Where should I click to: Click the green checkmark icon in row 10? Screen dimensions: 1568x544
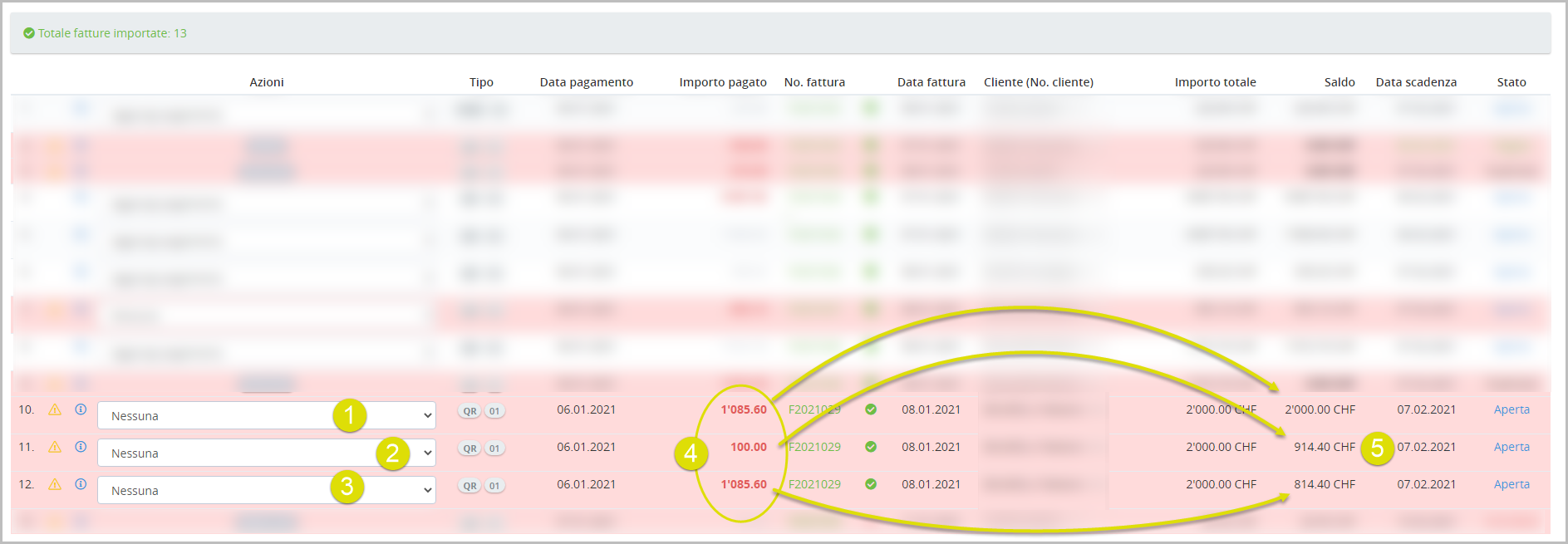(x=871, y=409)
